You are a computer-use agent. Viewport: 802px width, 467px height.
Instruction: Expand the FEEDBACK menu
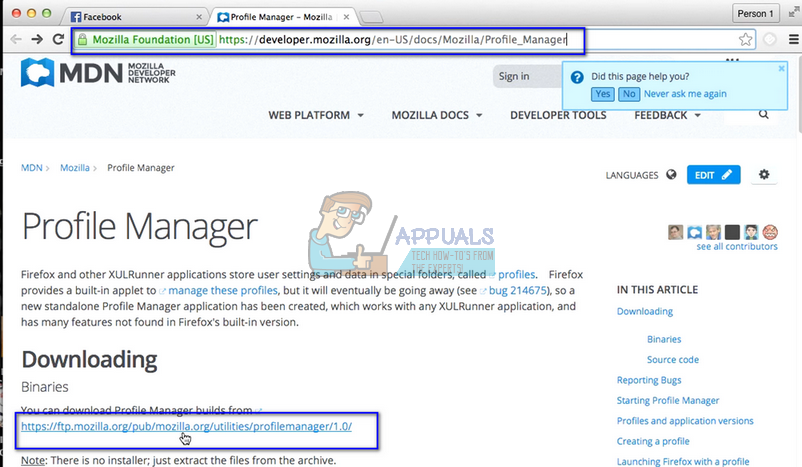click(667, 115)
